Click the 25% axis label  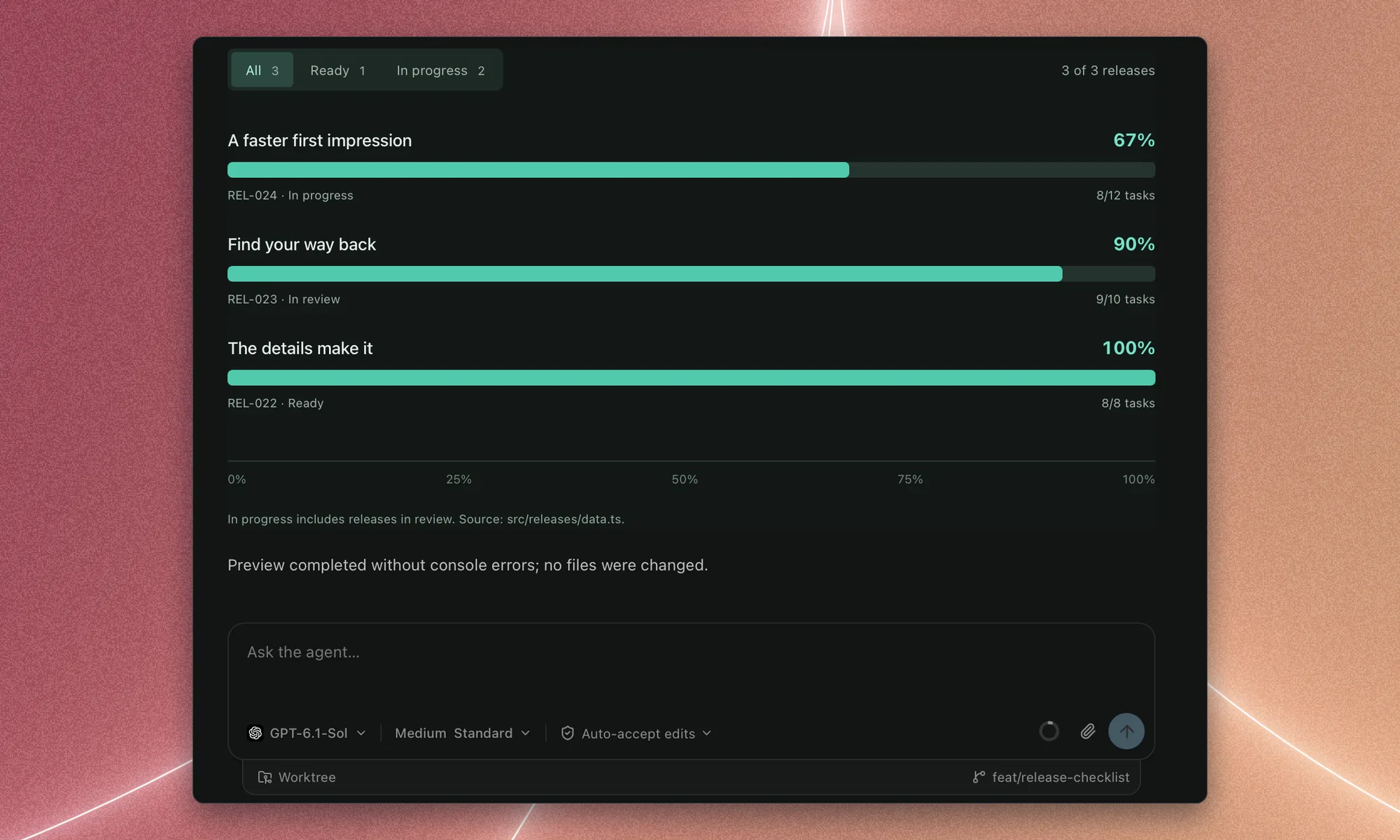point(458,479)
